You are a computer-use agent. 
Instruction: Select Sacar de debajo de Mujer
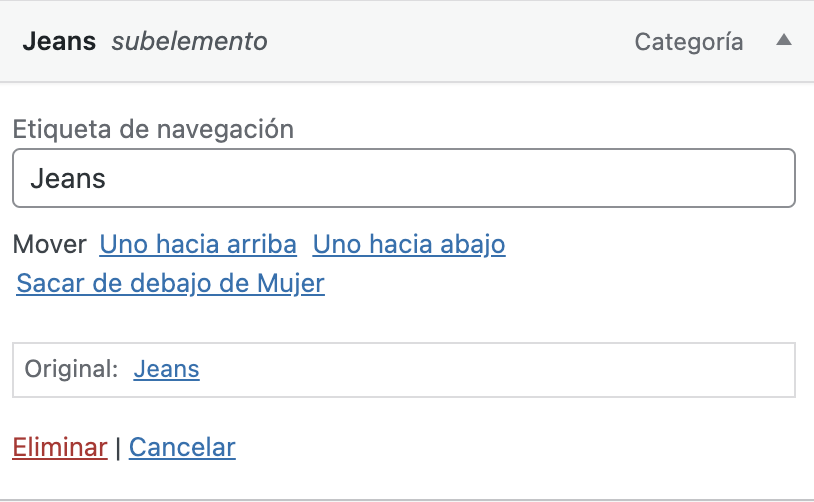point(170,284)
